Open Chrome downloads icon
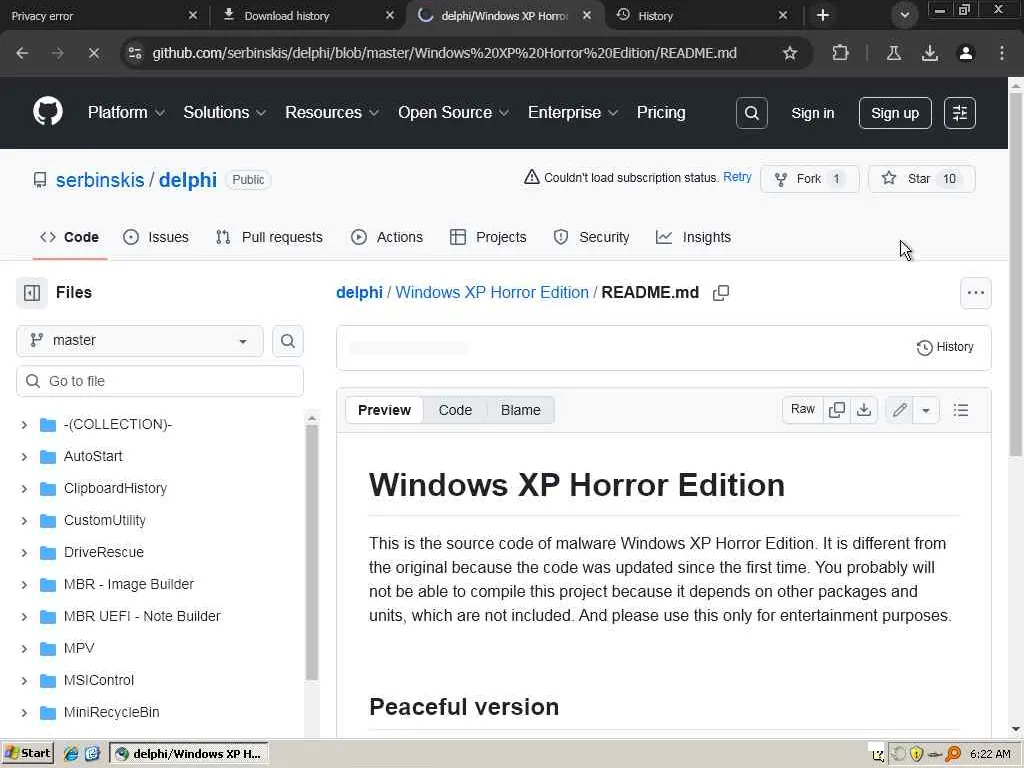The width and height of the screenshot is (1024, 768). click(929, 53)
